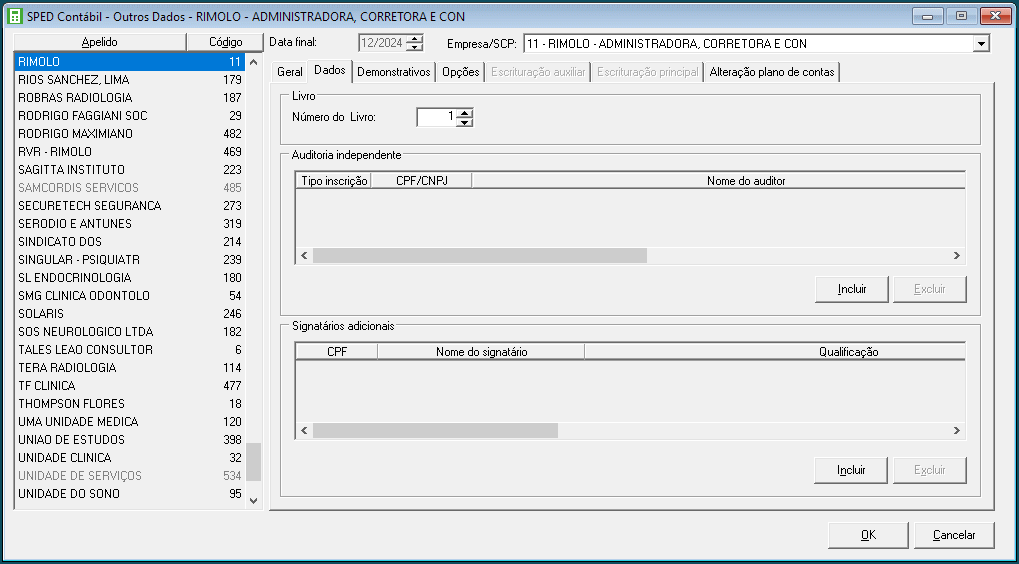Click Incluir in Signatários adicionais
This screenshot has width=1019, height=564.
tap(851, 470)
